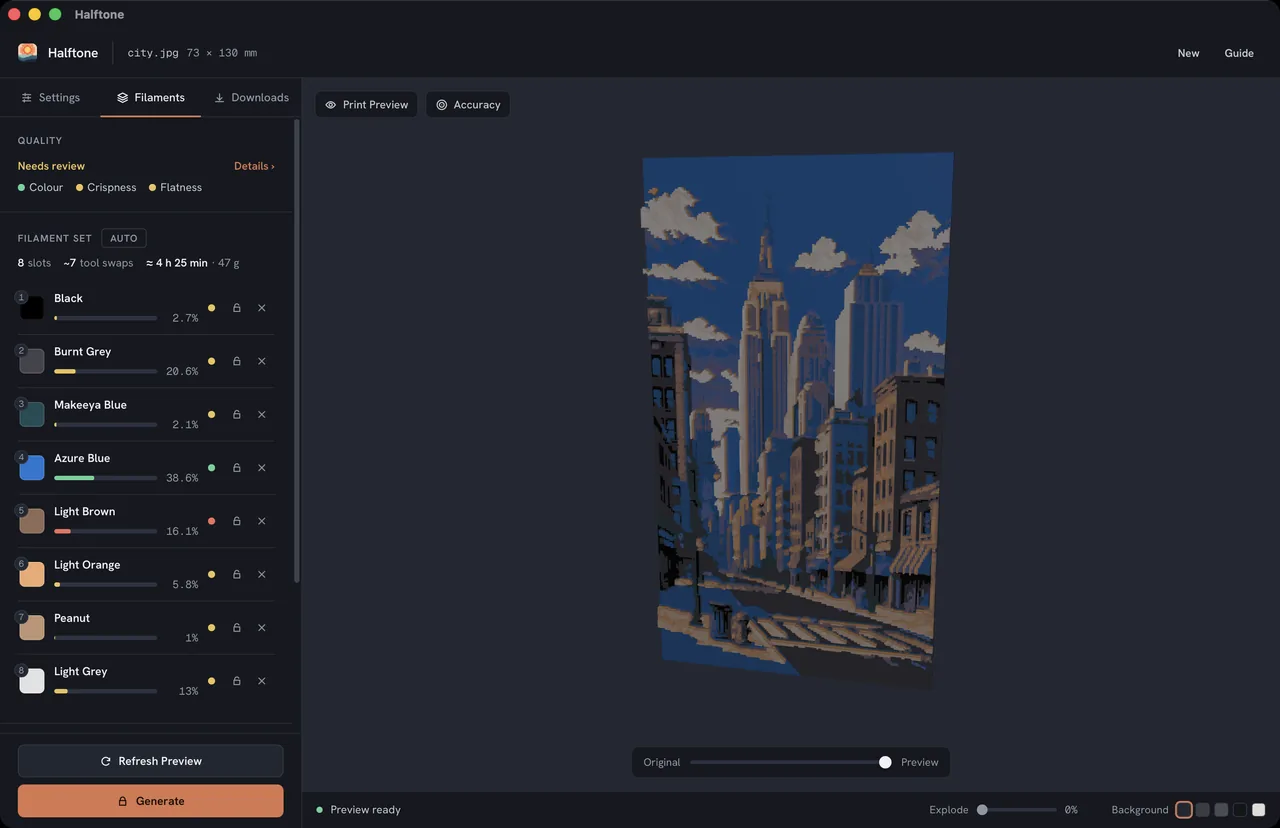This screenshot has width=1280, height=828.
Task: Expand quality Details chevron link
Action: pyautogui.click(x=254, y=166)
